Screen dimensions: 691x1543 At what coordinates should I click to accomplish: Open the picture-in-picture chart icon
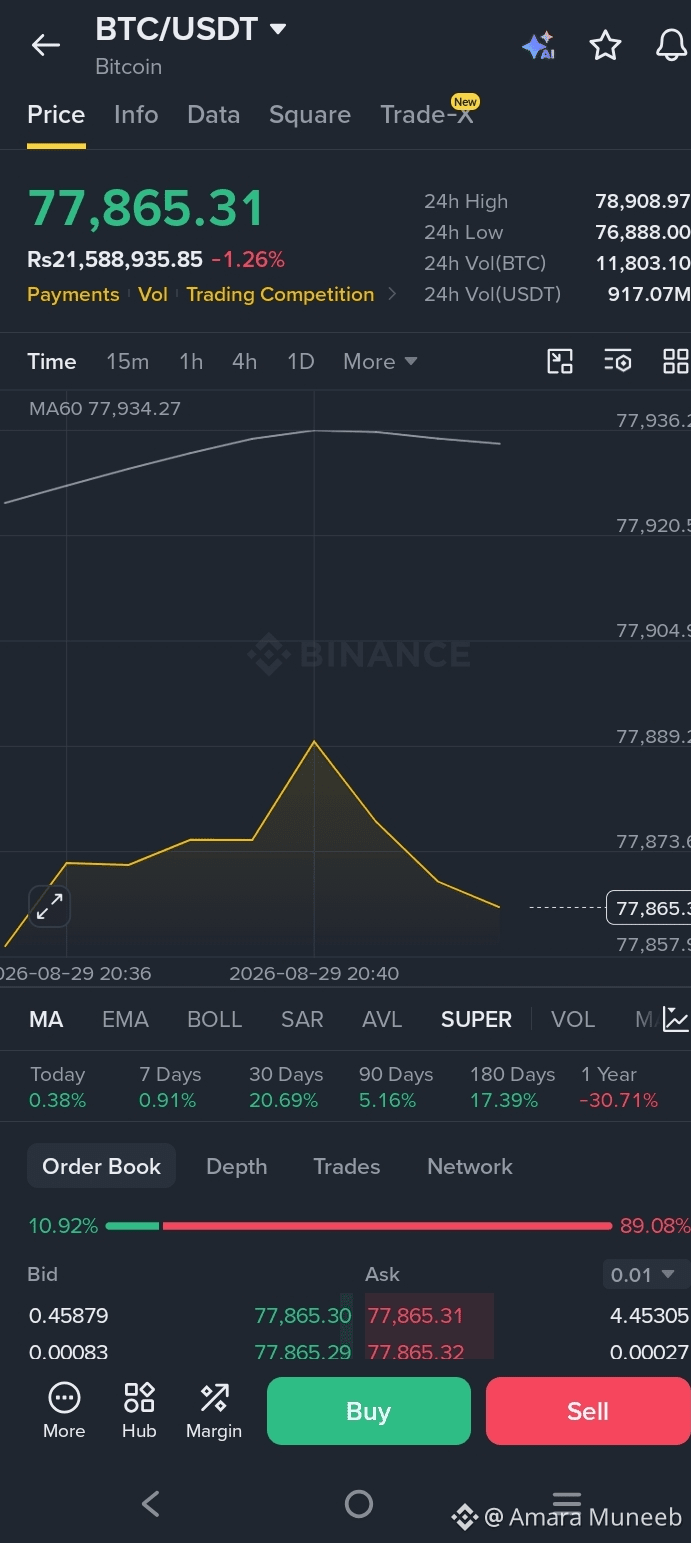pos(560,361)
